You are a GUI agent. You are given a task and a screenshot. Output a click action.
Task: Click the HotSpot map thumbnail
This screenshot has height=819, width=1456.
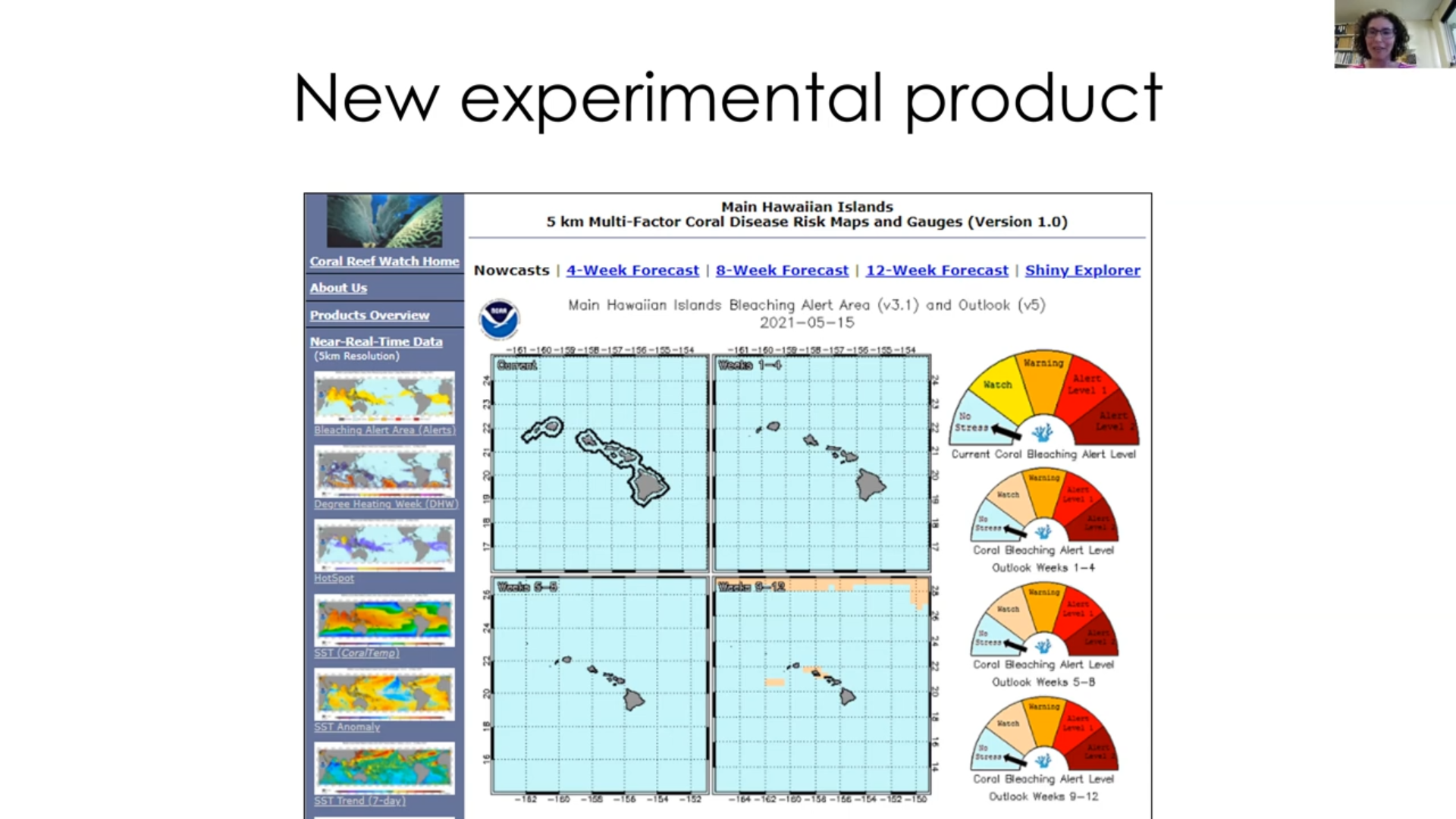[x=384, y=545]
